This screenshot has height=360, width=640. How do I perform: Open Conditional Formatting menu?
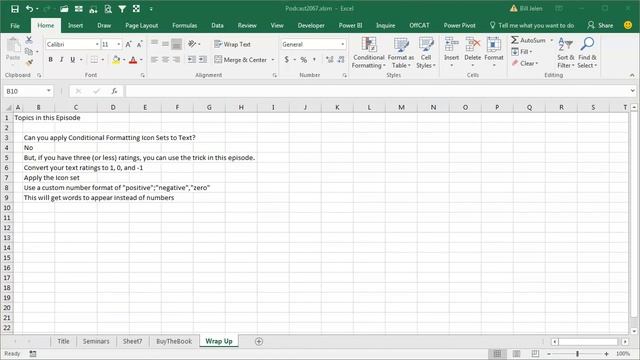[x=369, y=53]
